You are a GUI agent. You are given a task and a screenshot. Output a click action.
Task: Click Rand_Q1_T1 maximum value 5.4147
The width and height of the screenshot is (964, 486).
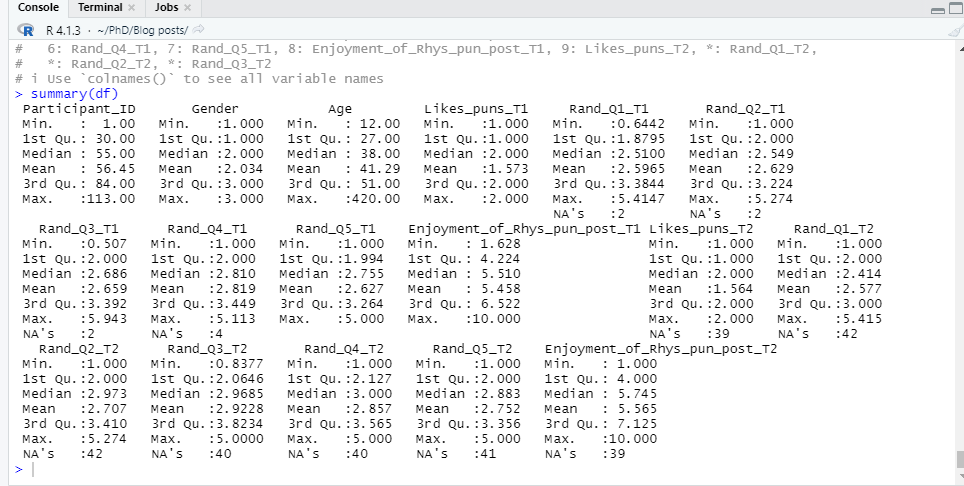641,199
